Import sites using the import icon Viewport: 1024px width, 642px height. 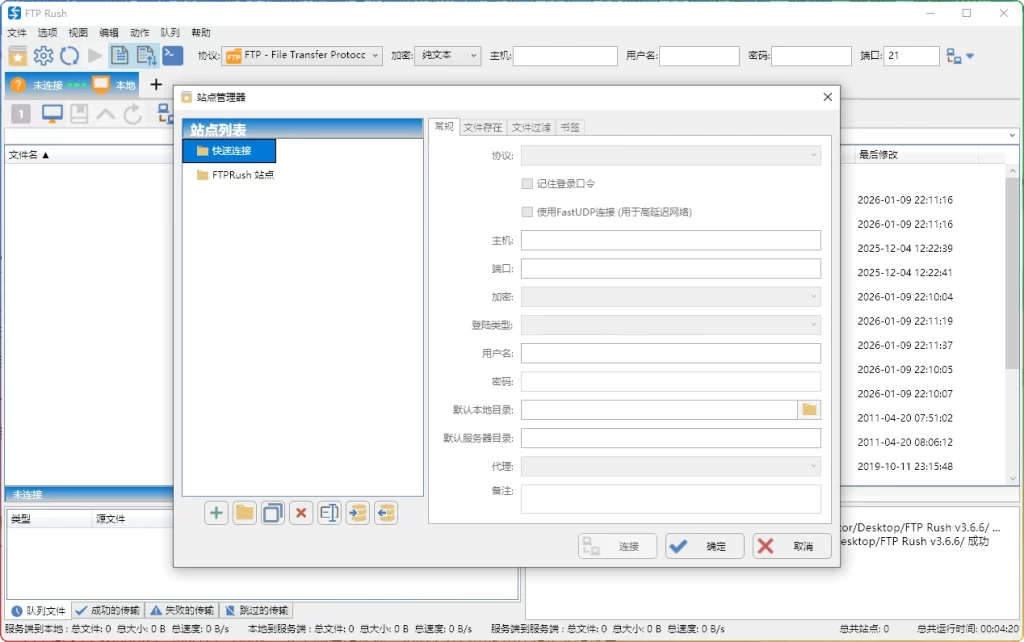356,513
